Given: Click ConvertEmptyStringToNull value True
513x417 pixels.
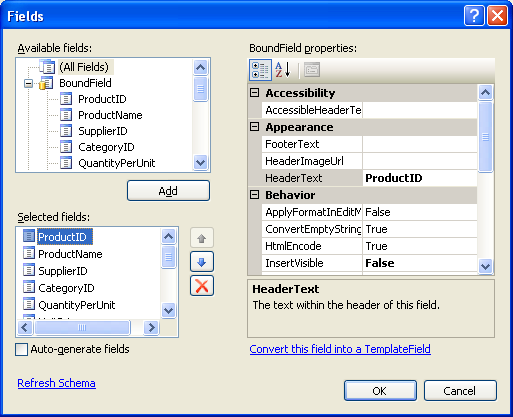Looking at the screenshot, I should point(420,229).
